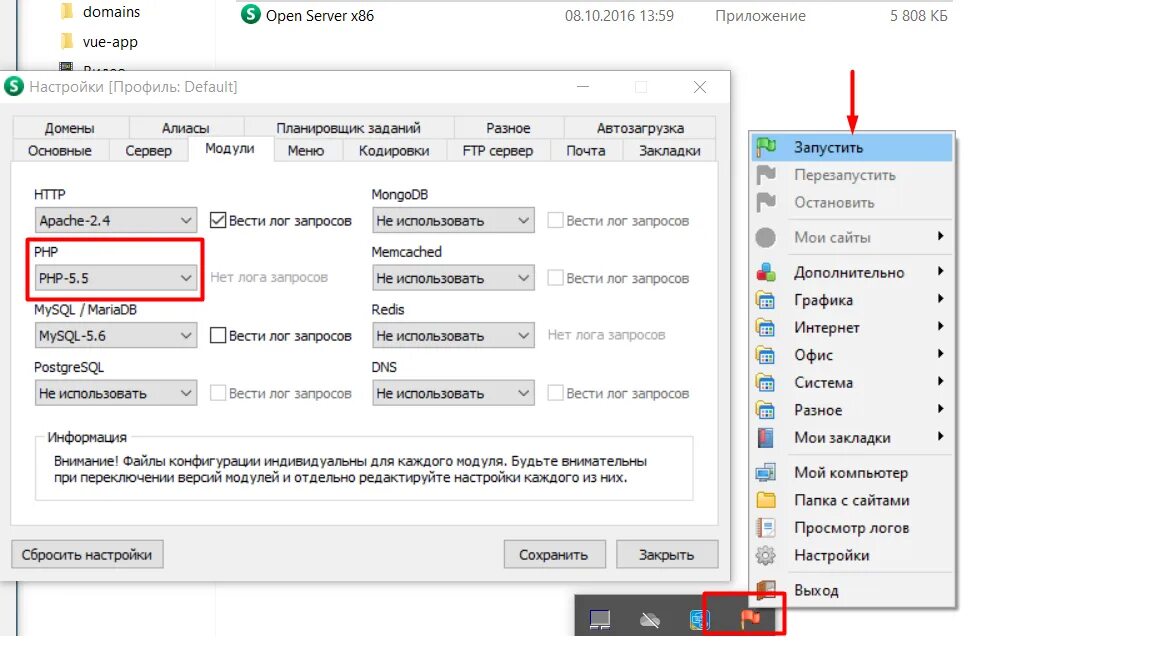Open the Redis module dropdown
The width and height of the screenshot is (1152, 648).
tap(453, 336)
